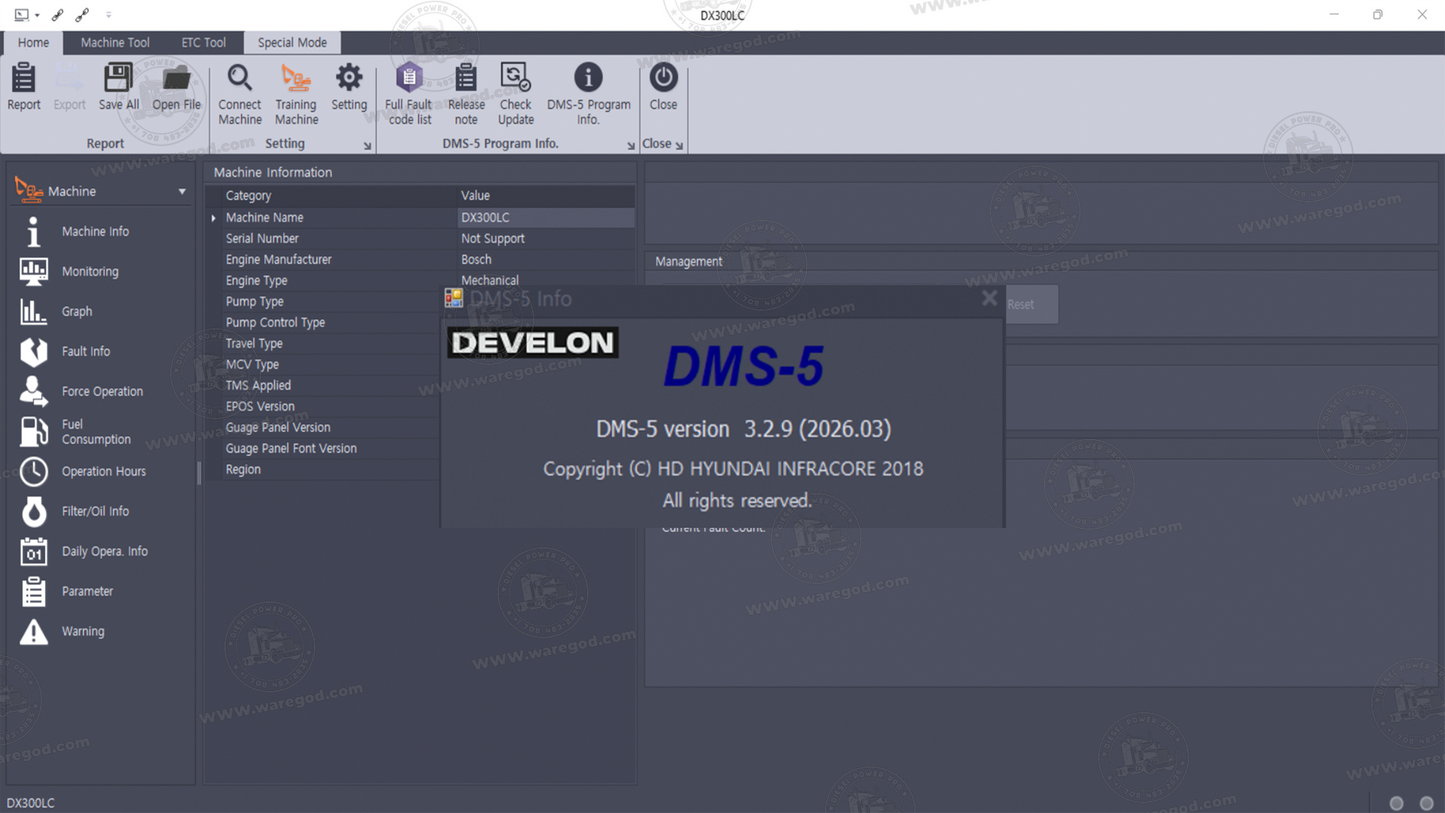The image size is (1445, 813).
Task: Select the DX300LC value cell
Action: click(x=545, y=217)
